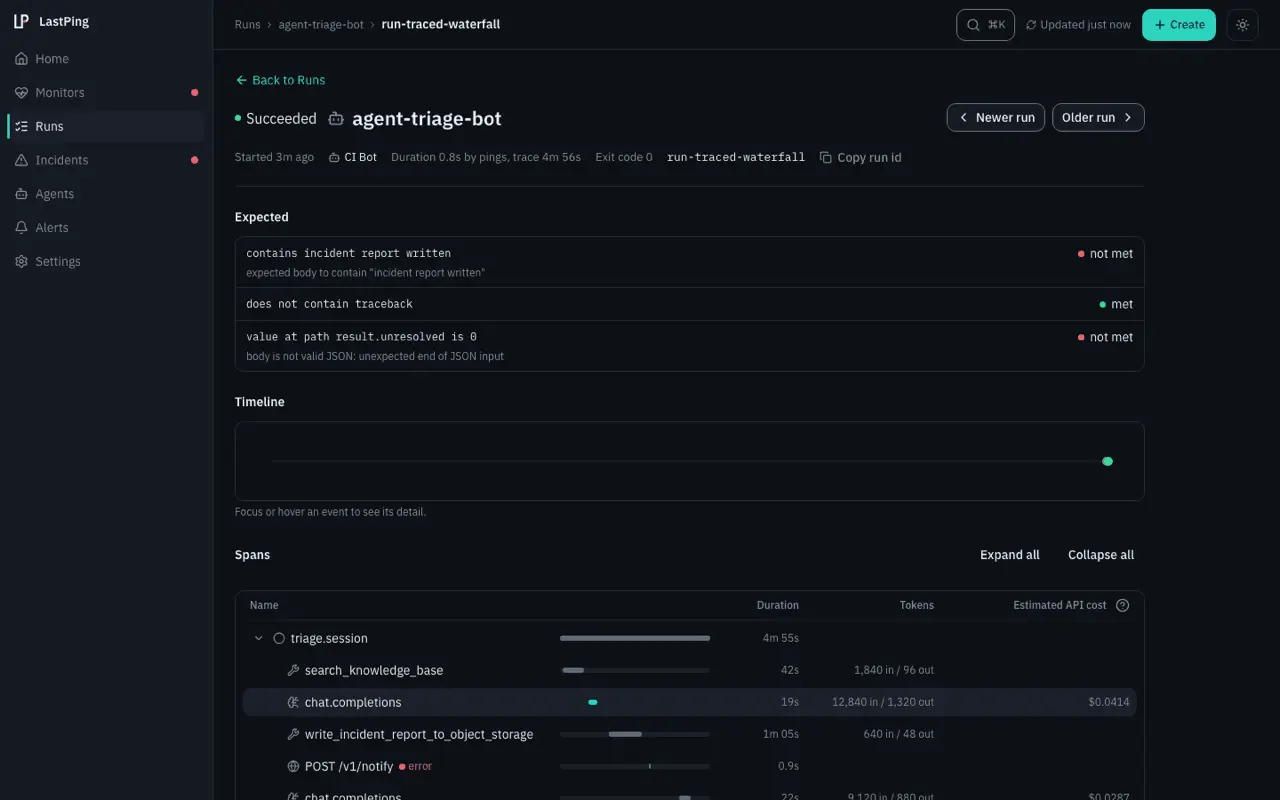Select write_incident_report_to_object_storage span

click(690, 734)
